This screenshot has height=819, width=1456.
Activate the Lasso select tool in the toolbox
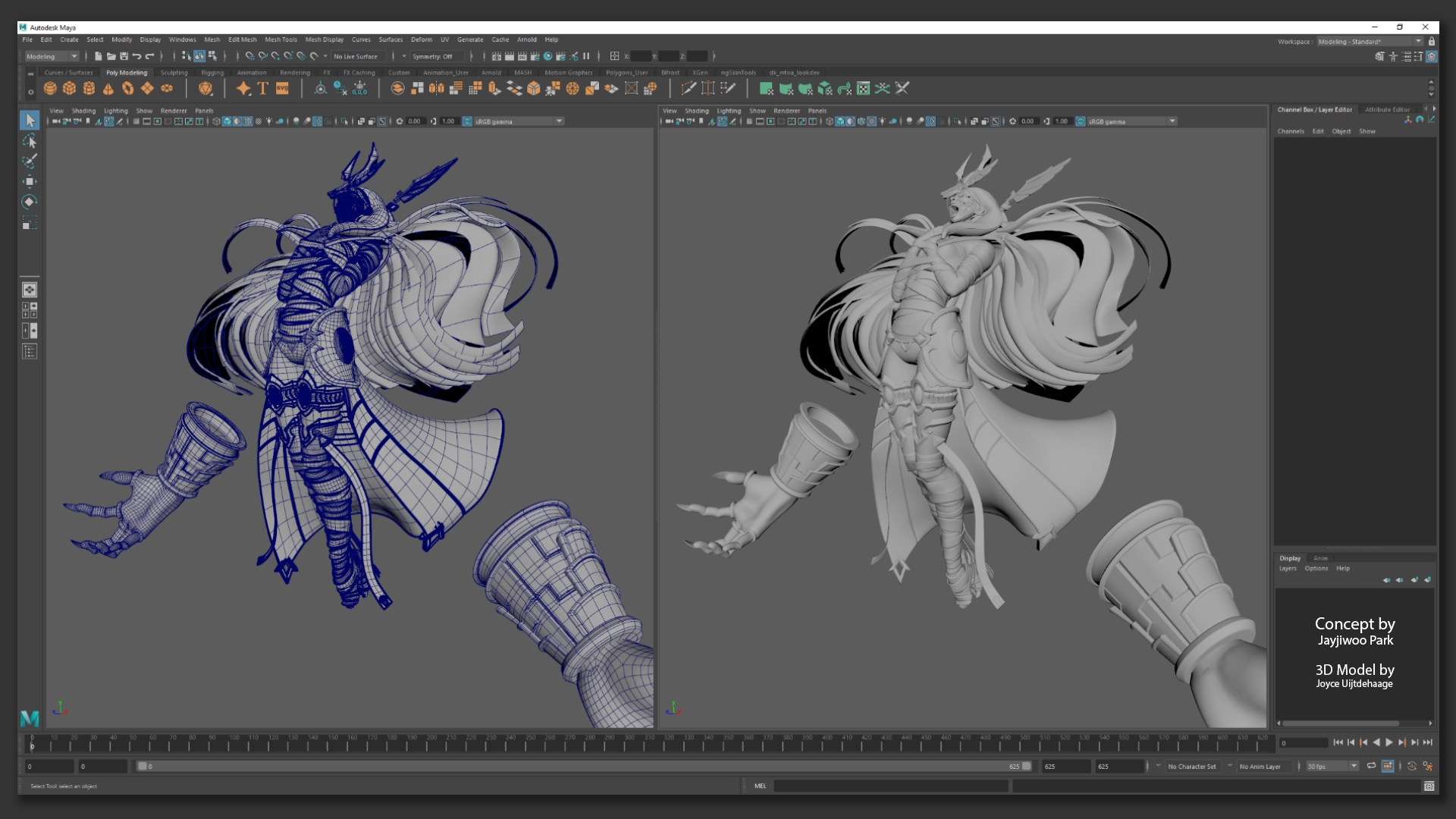point(30,141)
